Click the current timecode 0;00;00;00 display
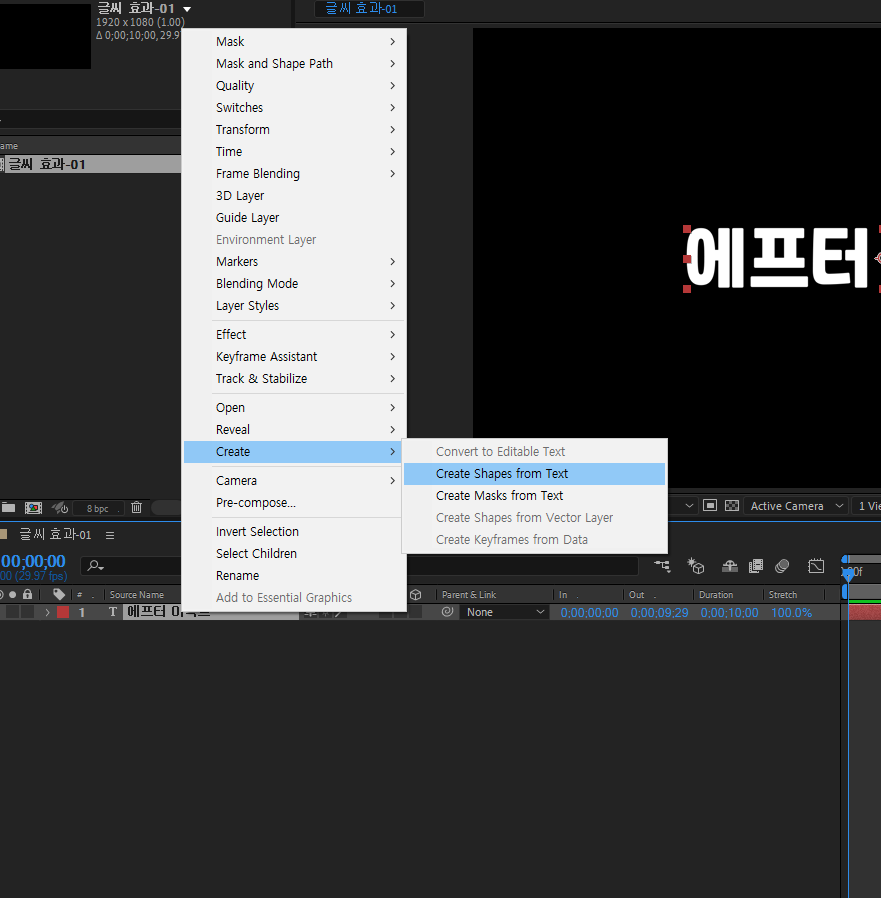Screen dimensions: 881x898 pos(33,561)
